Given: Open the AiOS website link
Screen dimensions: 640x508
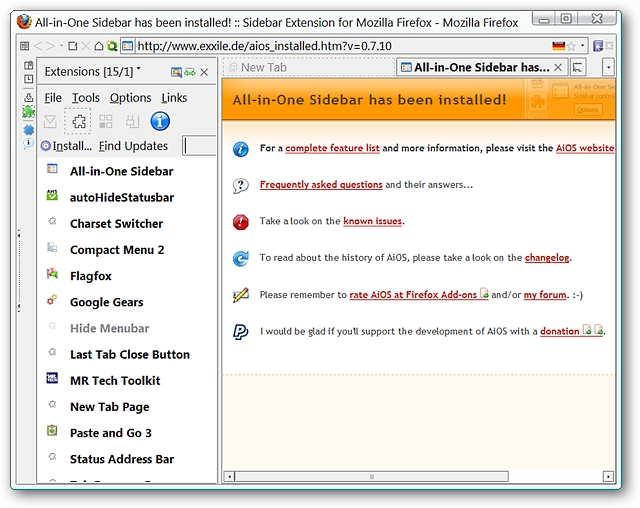Looking at the screenshot, I should [x=584, y=148].
